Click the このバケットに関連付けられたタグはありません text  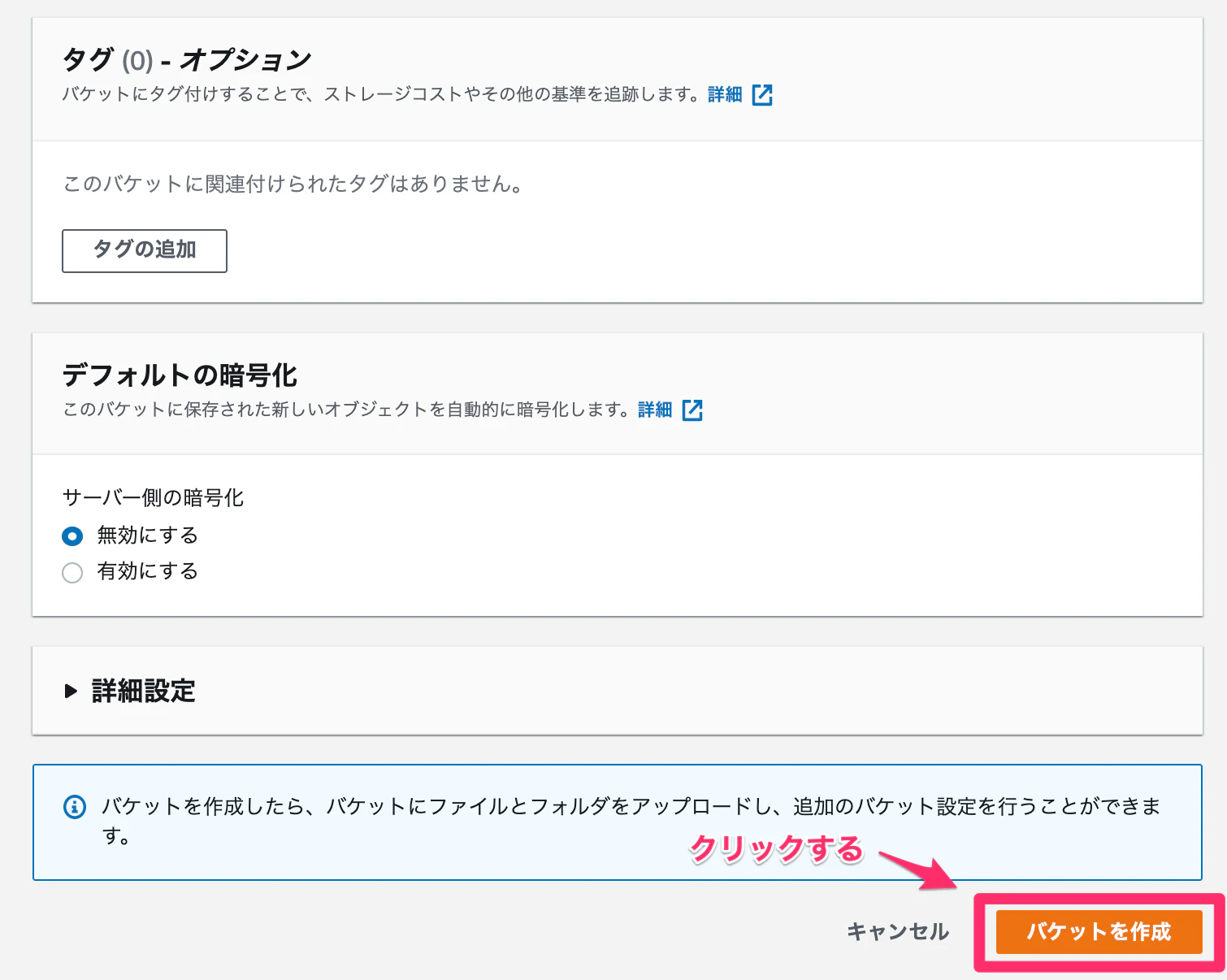(x=293, y=184)
